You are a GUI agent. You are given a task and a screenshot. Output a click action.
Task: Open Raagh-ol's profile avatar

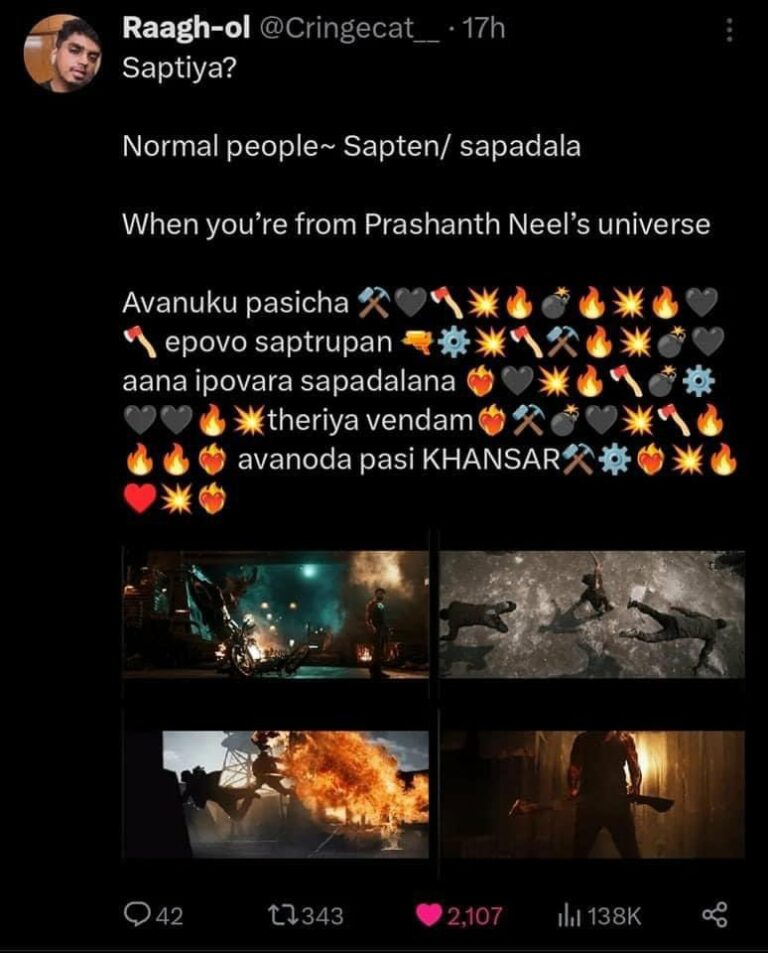(62, 53)
